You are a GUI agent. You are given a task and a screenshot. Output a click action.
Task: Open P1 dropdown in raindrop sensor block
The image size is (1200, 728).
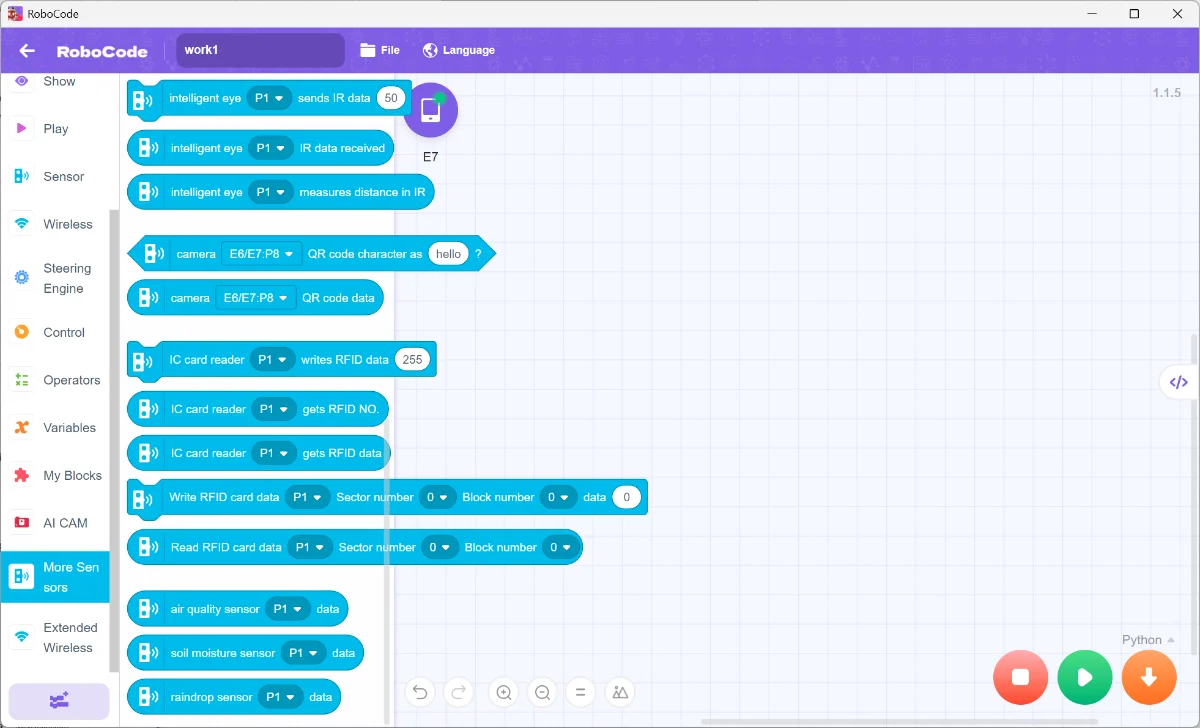(x=281, y=697)
